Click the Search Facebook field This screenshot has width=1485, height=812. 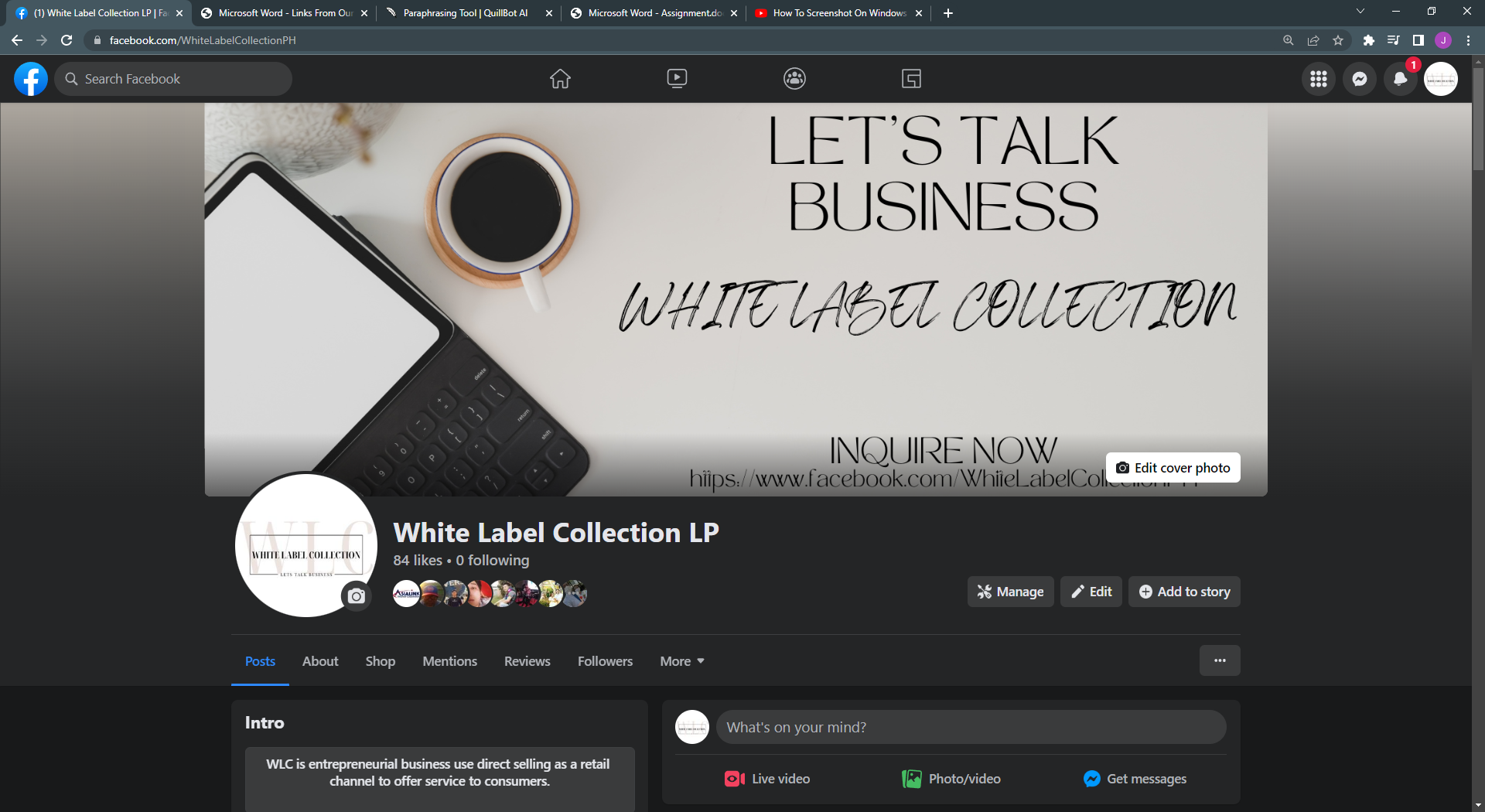[173, 79]
